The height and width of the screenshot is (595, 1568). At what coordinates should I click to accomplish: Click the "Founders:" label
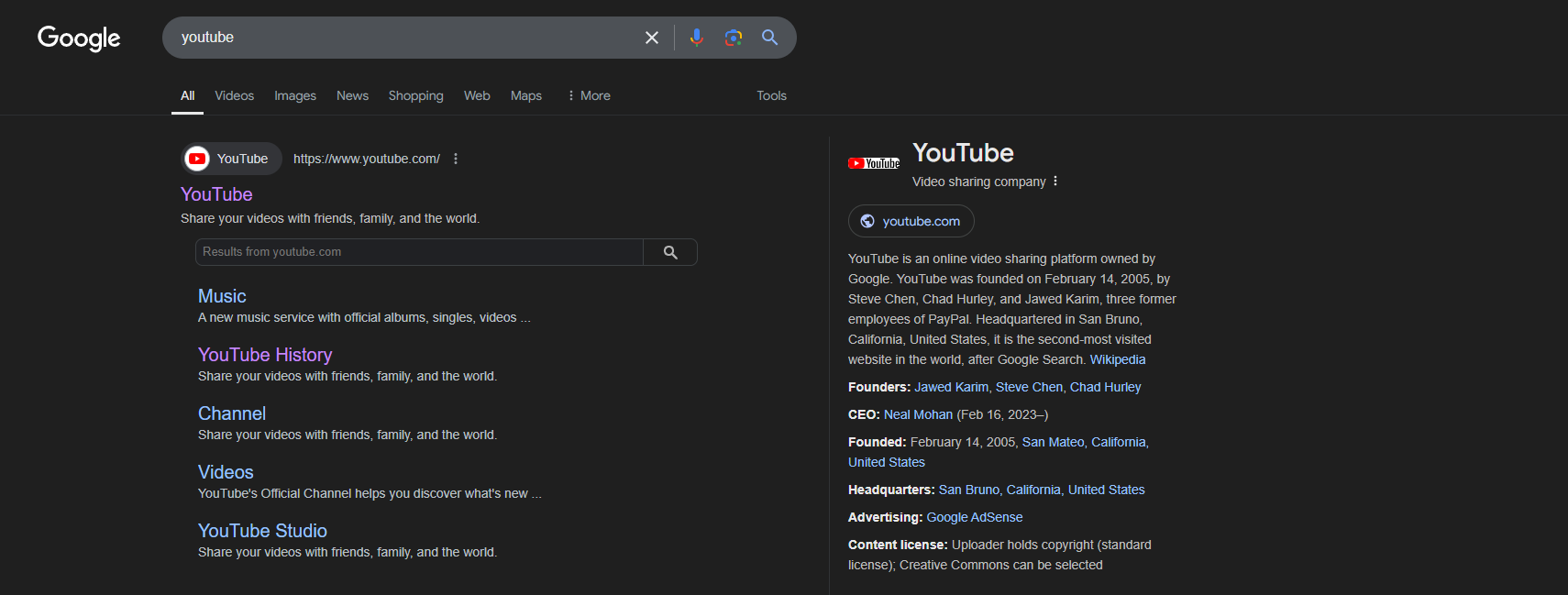879,387
